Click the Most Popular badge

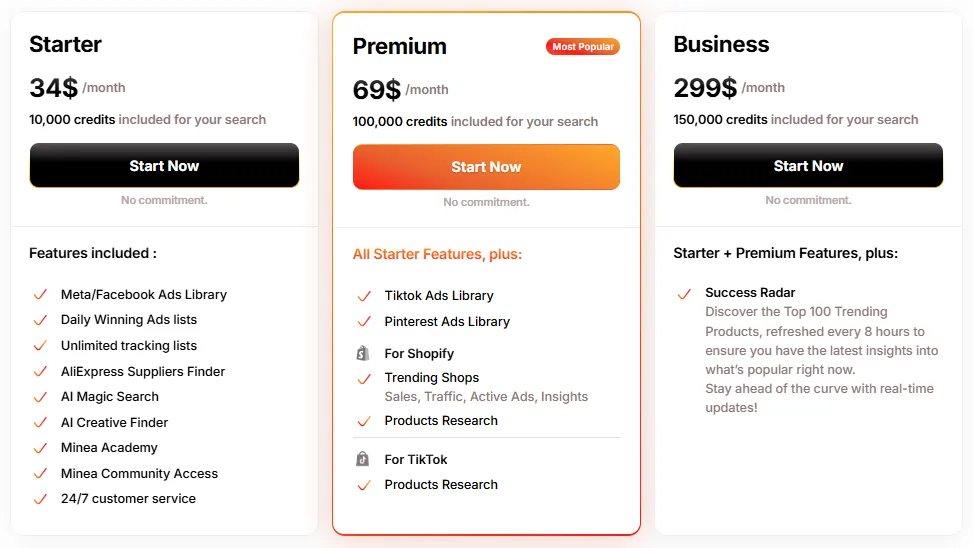(582, 47)
